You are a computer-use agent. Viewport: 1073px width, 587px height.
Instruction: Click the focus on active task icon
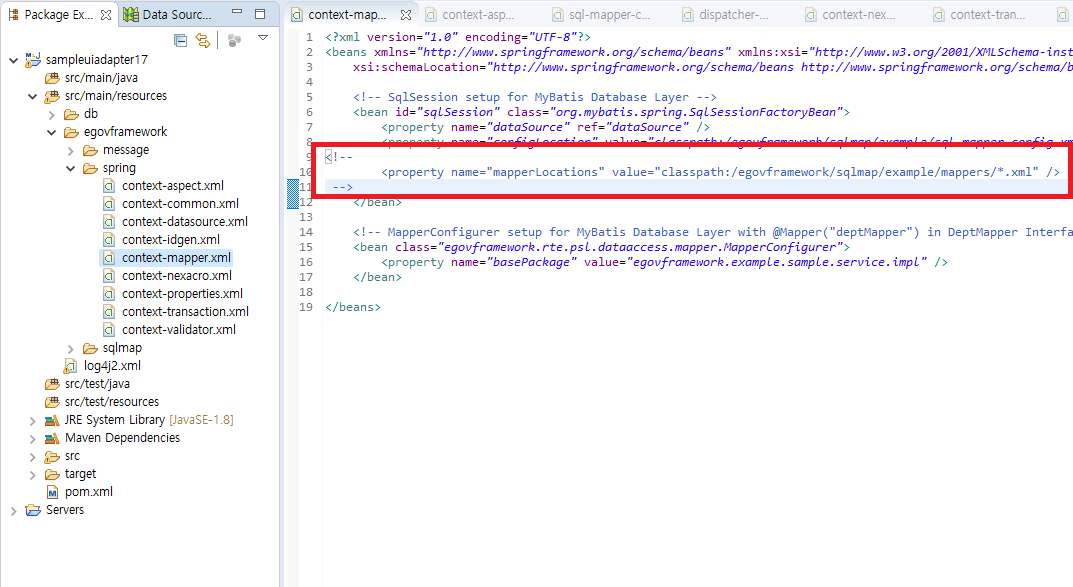pos(234,40)
